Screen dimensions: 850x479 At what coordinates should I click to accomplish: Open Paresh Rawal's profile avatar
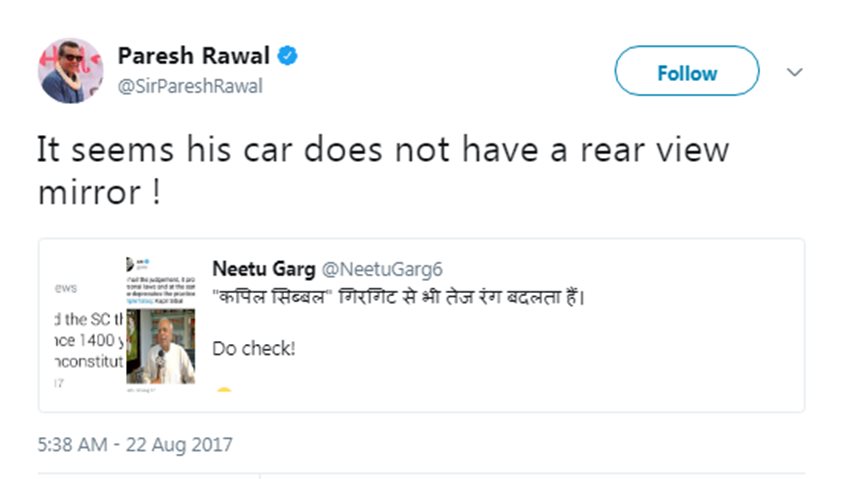(70, 71)
